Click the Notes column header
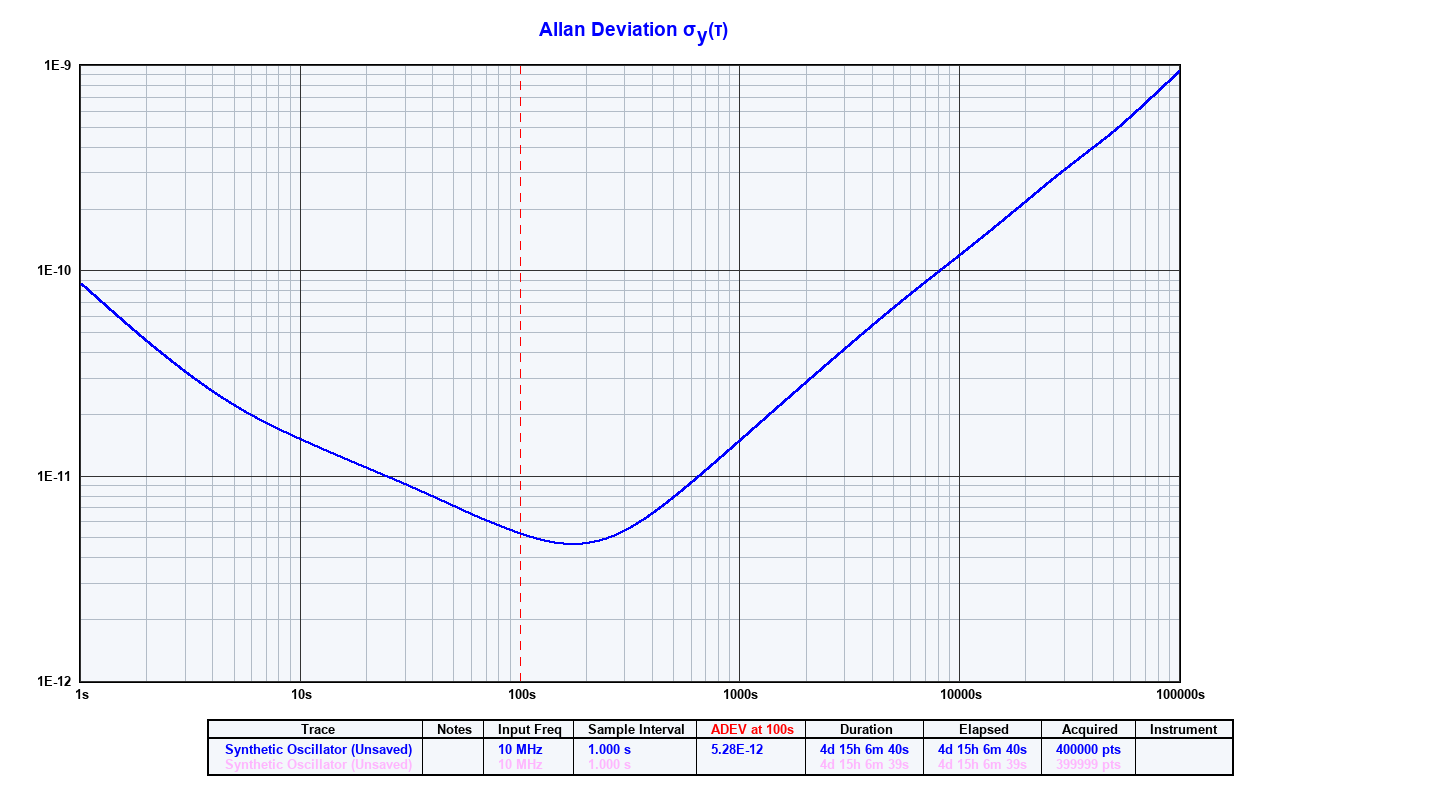 (454, 730)
